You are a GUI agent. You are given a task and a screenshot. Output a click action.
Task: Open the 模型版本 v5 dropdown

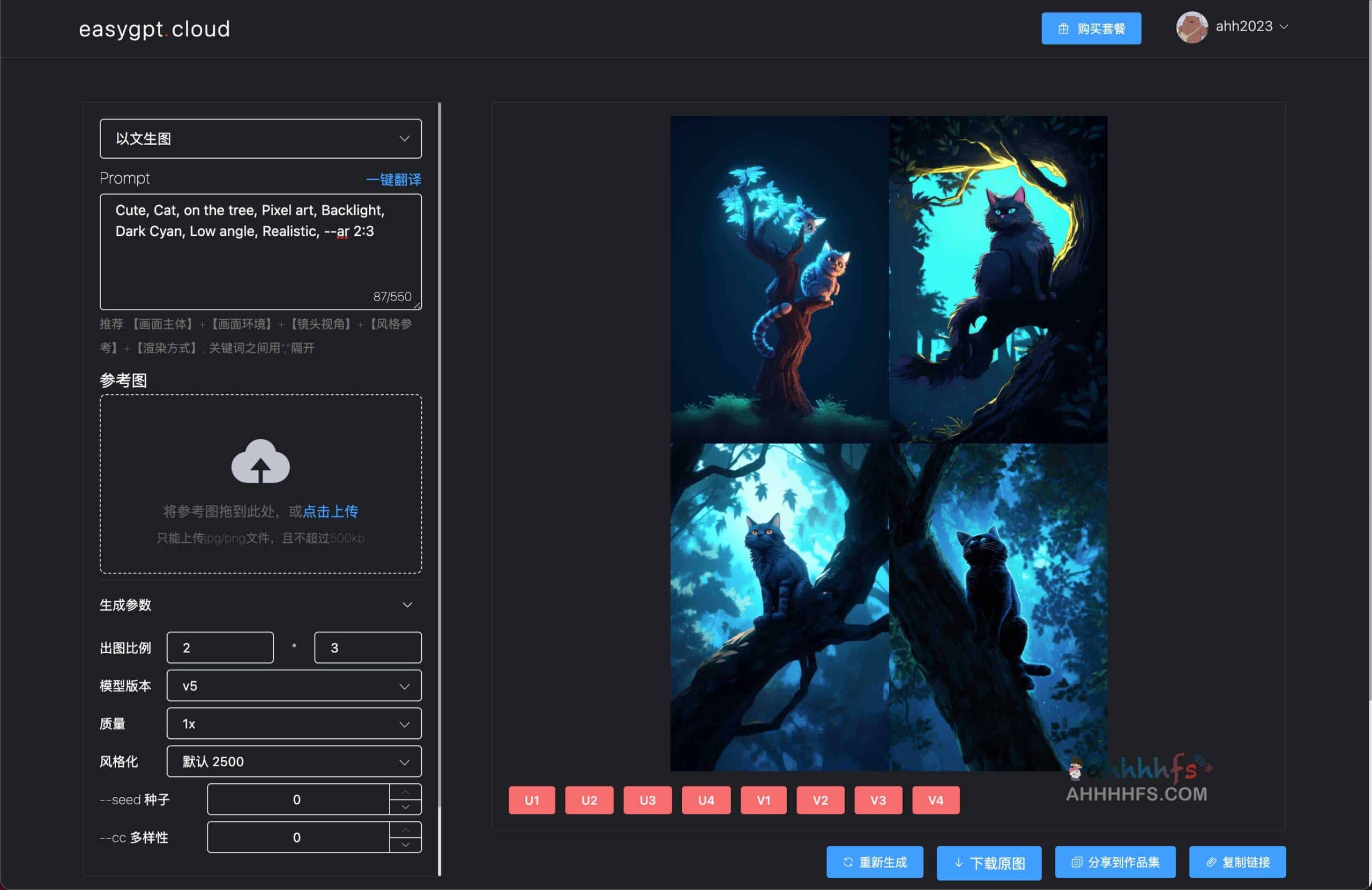[294, 685]
